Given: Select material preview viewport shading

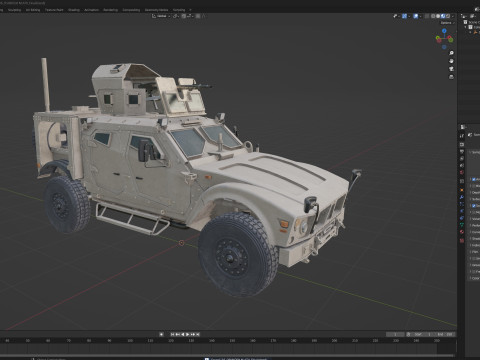Looking at the screenshot, I should tap(443, 16).
